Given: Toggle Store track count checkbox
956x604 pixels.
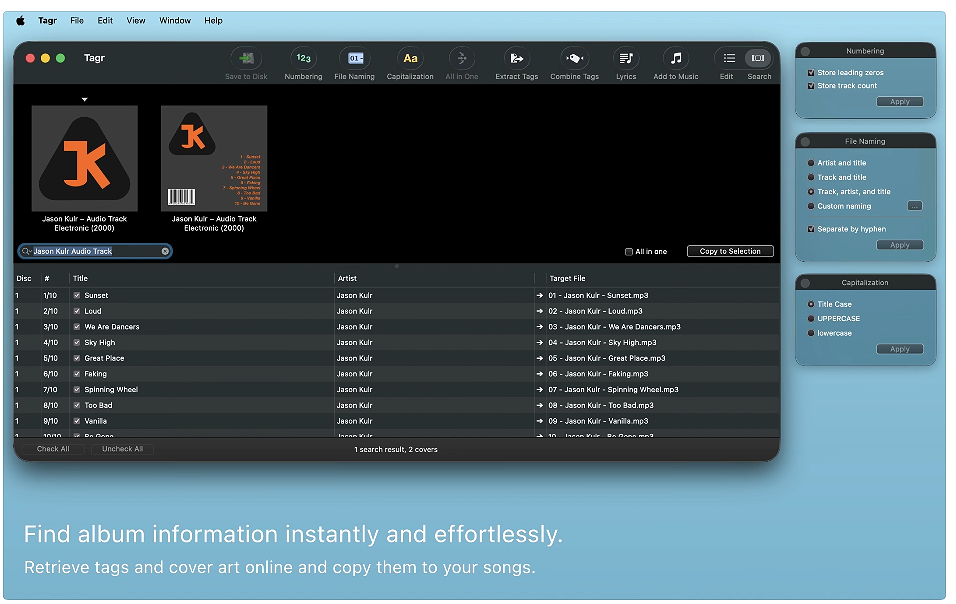Looking at the screenshot, I should coord(811,86).
